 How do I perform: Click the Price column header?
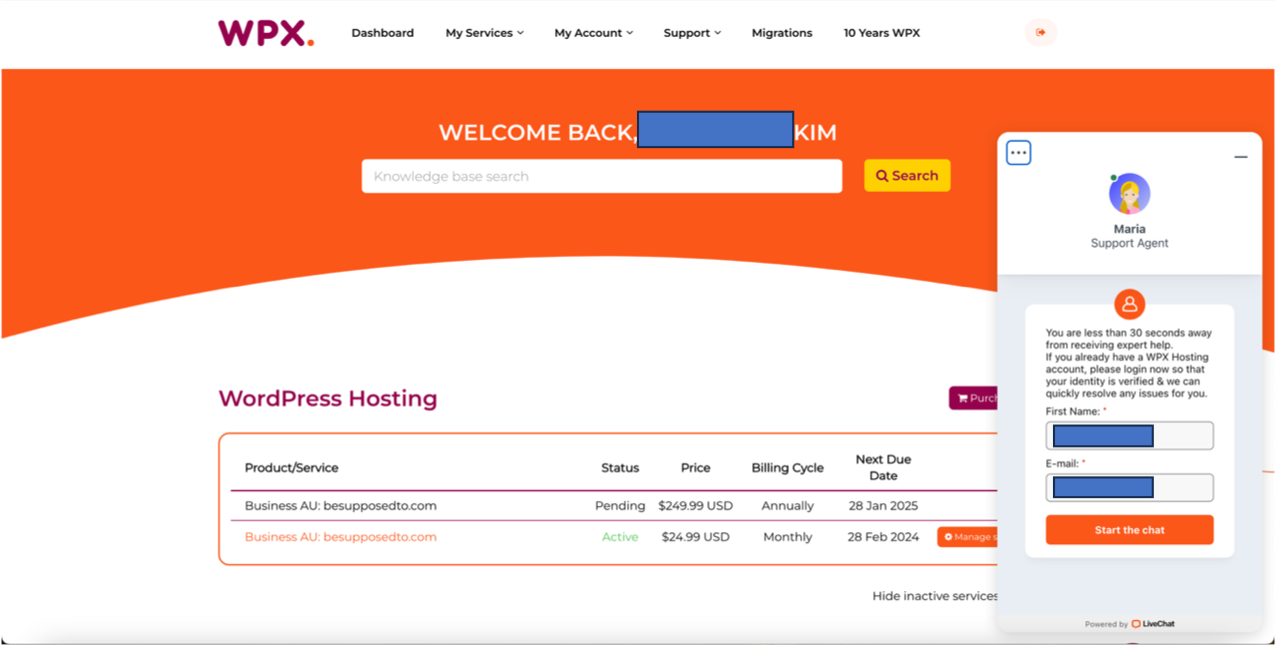coord(696,468)
